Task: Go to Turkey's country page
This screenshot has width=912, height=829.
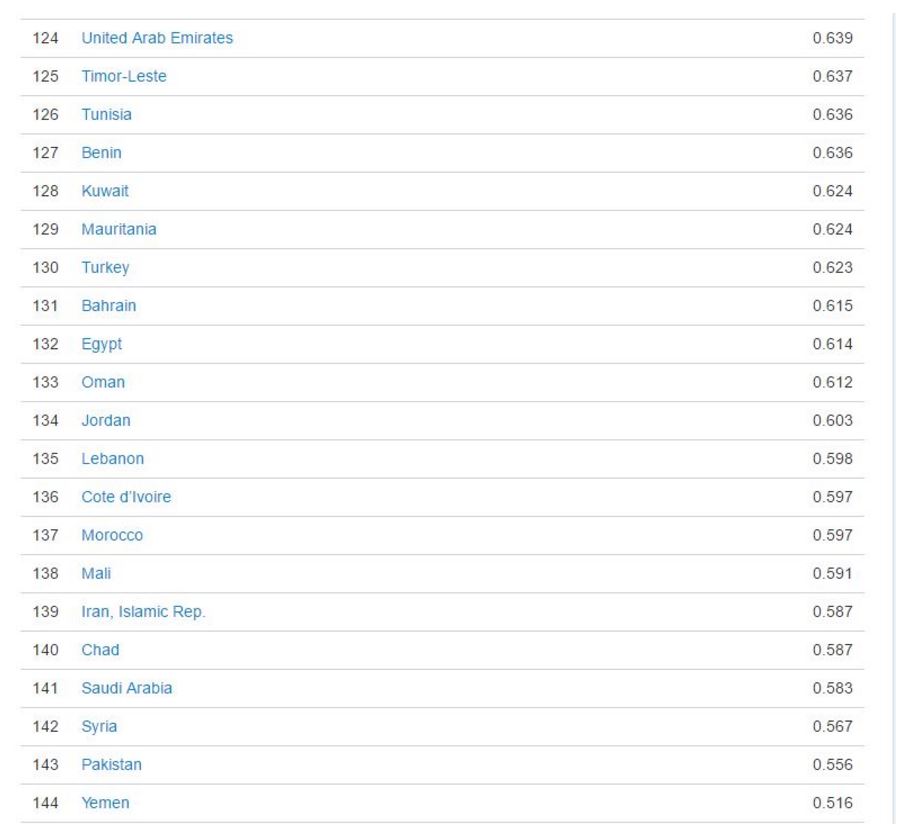Action: 105,268
